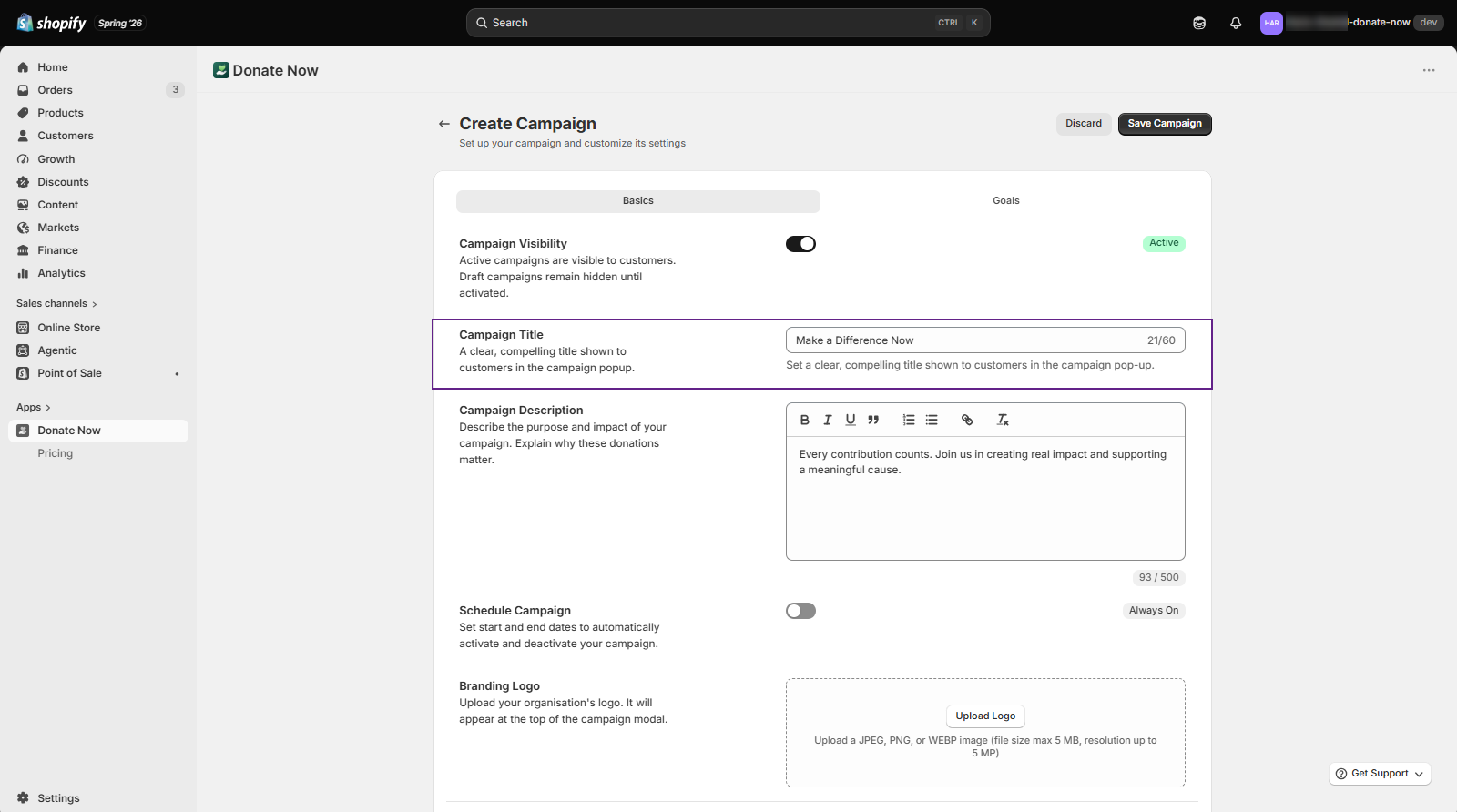Image resolution: width=1457 pixels, height=812 pixels.
Task: Apply underline formatting in description editor
Action: click(851, 420)
